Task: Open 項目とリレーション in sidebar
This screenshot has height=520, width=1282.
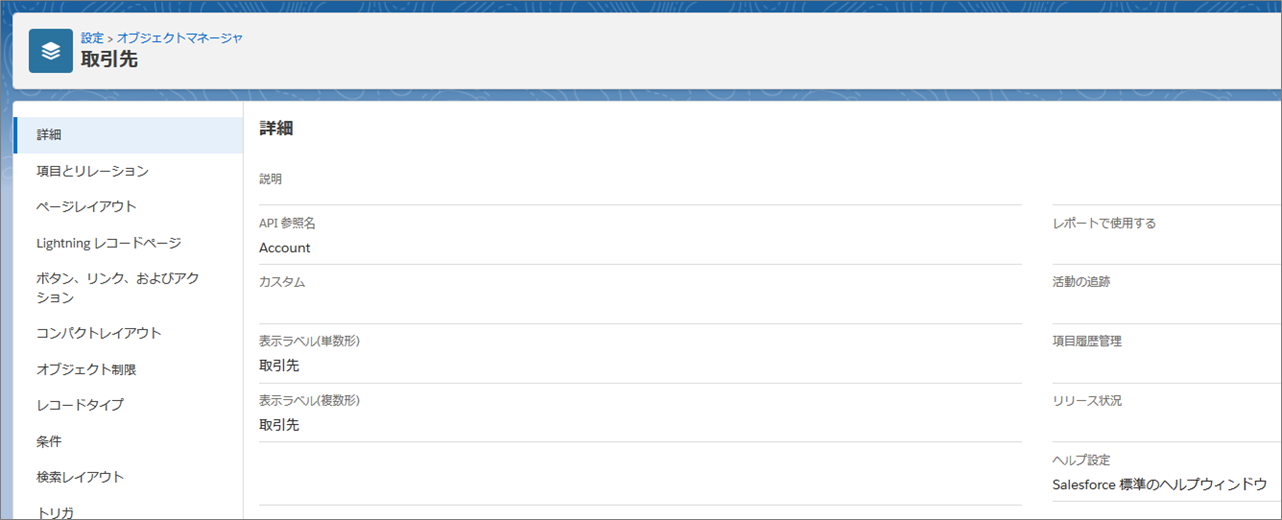Action: [92, 171]
